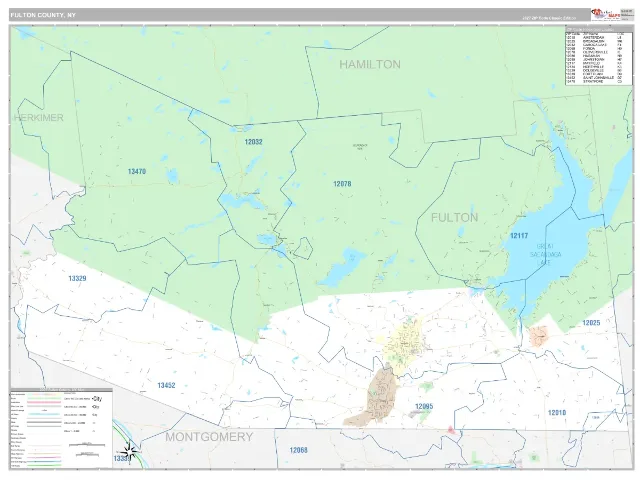Select ZIP code 13470 label
Image resolution: width=640 pixels, height=480 pixels.
pyautogui.click(x=137, y=171)
